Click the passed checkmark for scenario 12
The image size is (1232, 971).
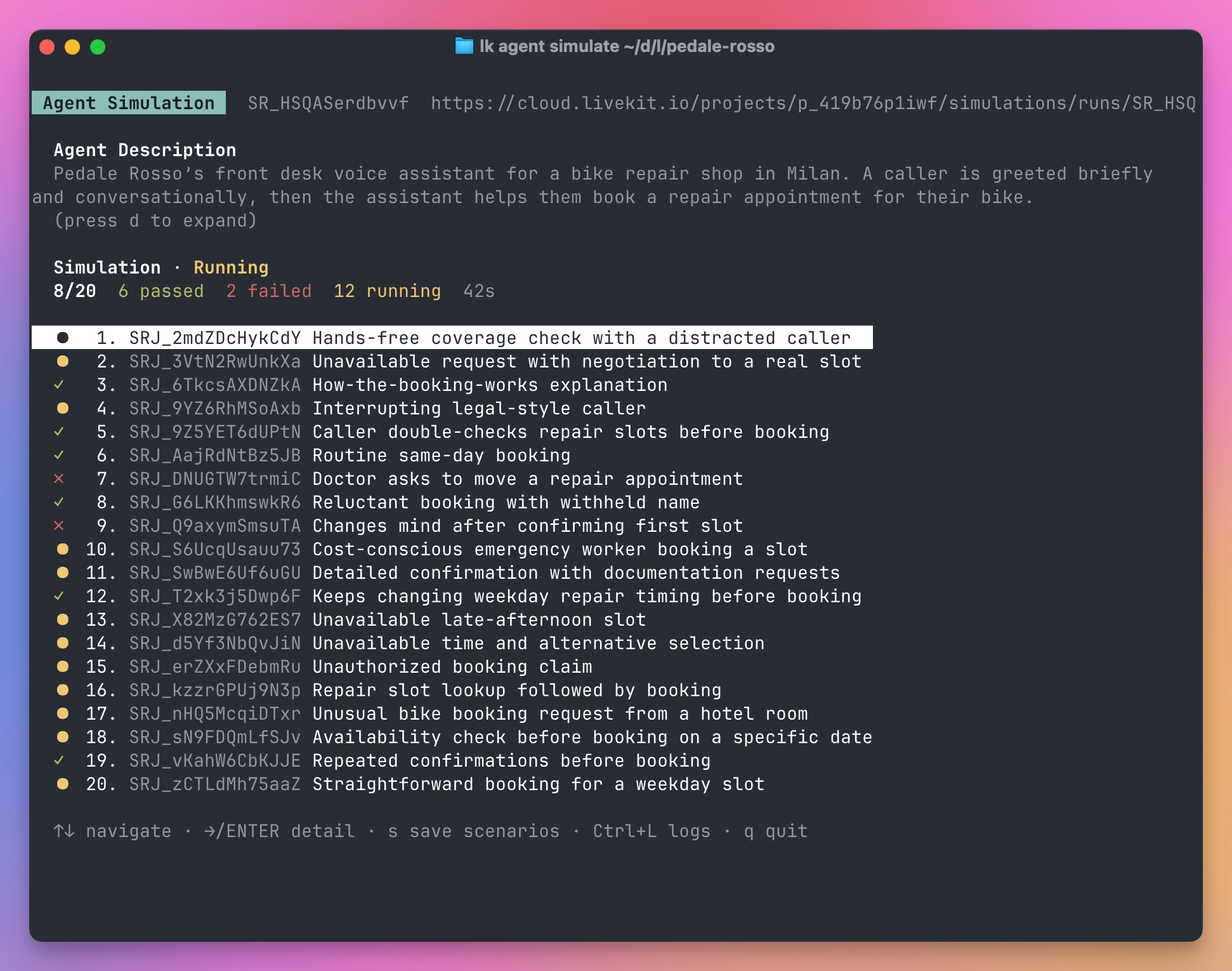coord(59,596)
